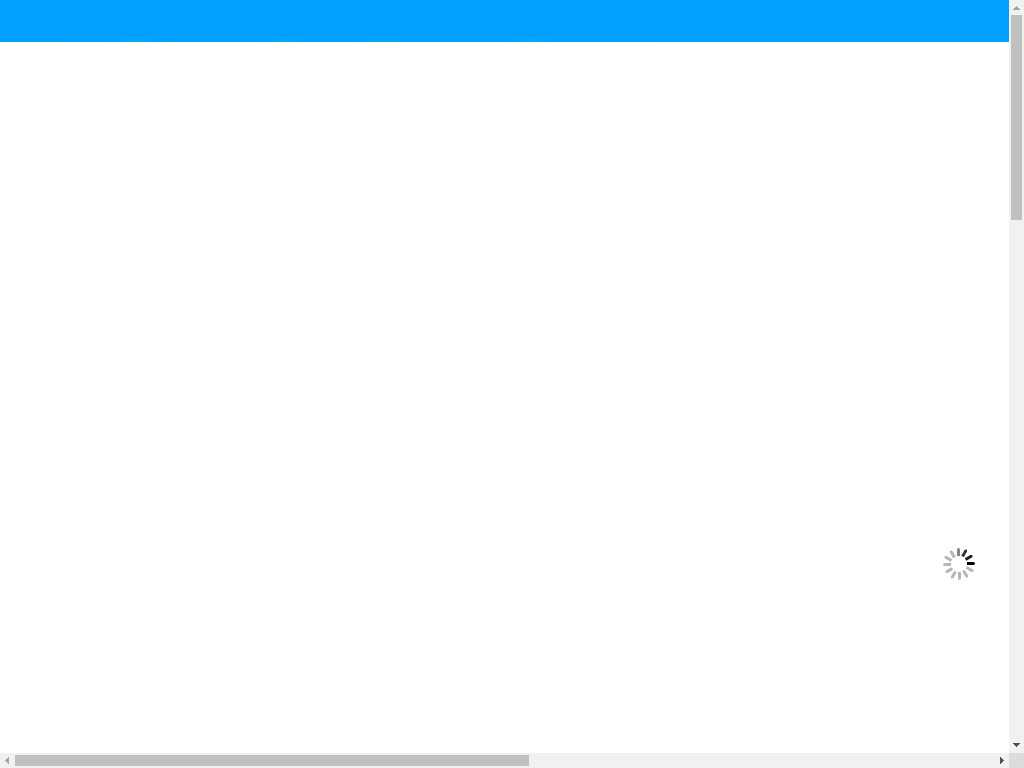Viewport: 1024px width, 768px height.
Task: Click the horizontal scrollbar left arrow
Action: [x=7, y=760]
